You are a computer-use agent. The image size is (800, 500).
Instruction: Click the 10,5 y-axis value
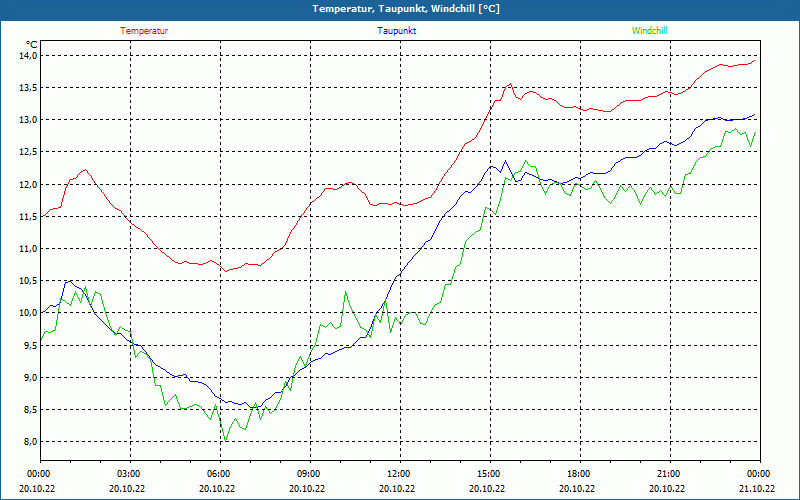pyautogui.click(x=29, y=281)
